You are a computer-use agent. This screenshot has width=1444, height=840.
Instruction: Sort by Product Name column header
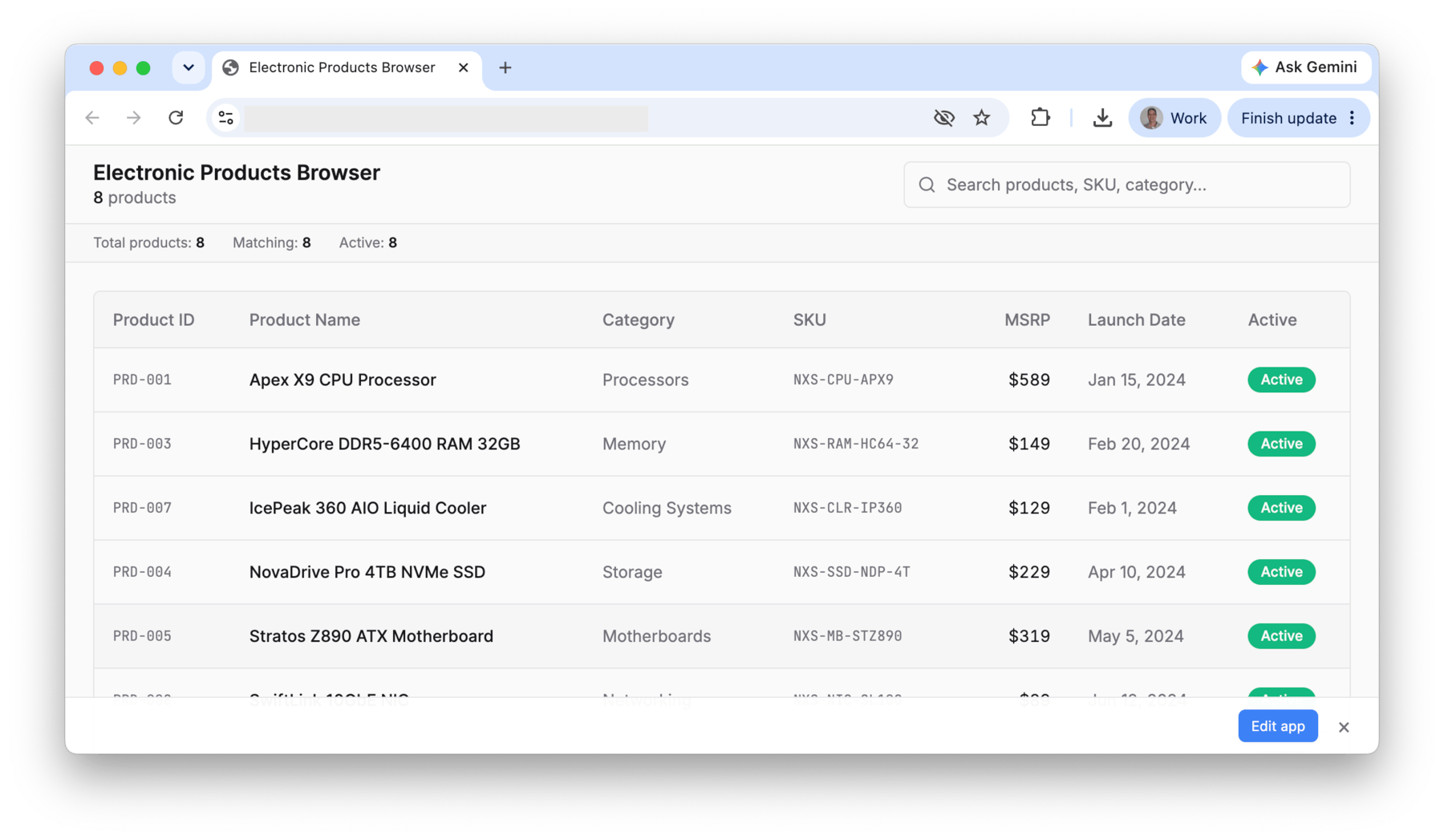point(304,319)
